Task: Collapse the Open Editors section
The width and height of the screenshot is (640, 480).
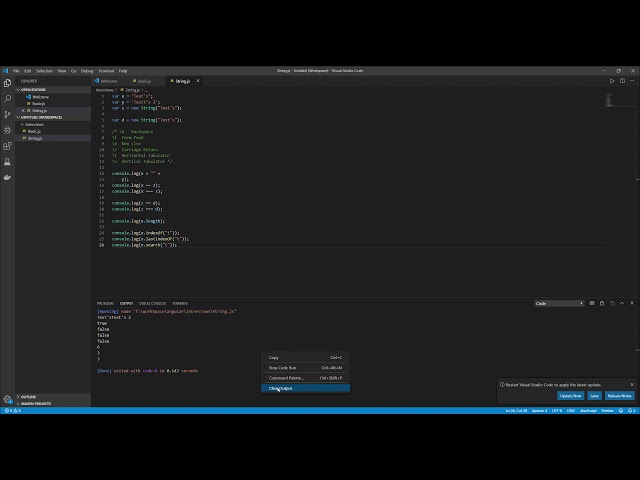Action: click(x=53, y=90)
